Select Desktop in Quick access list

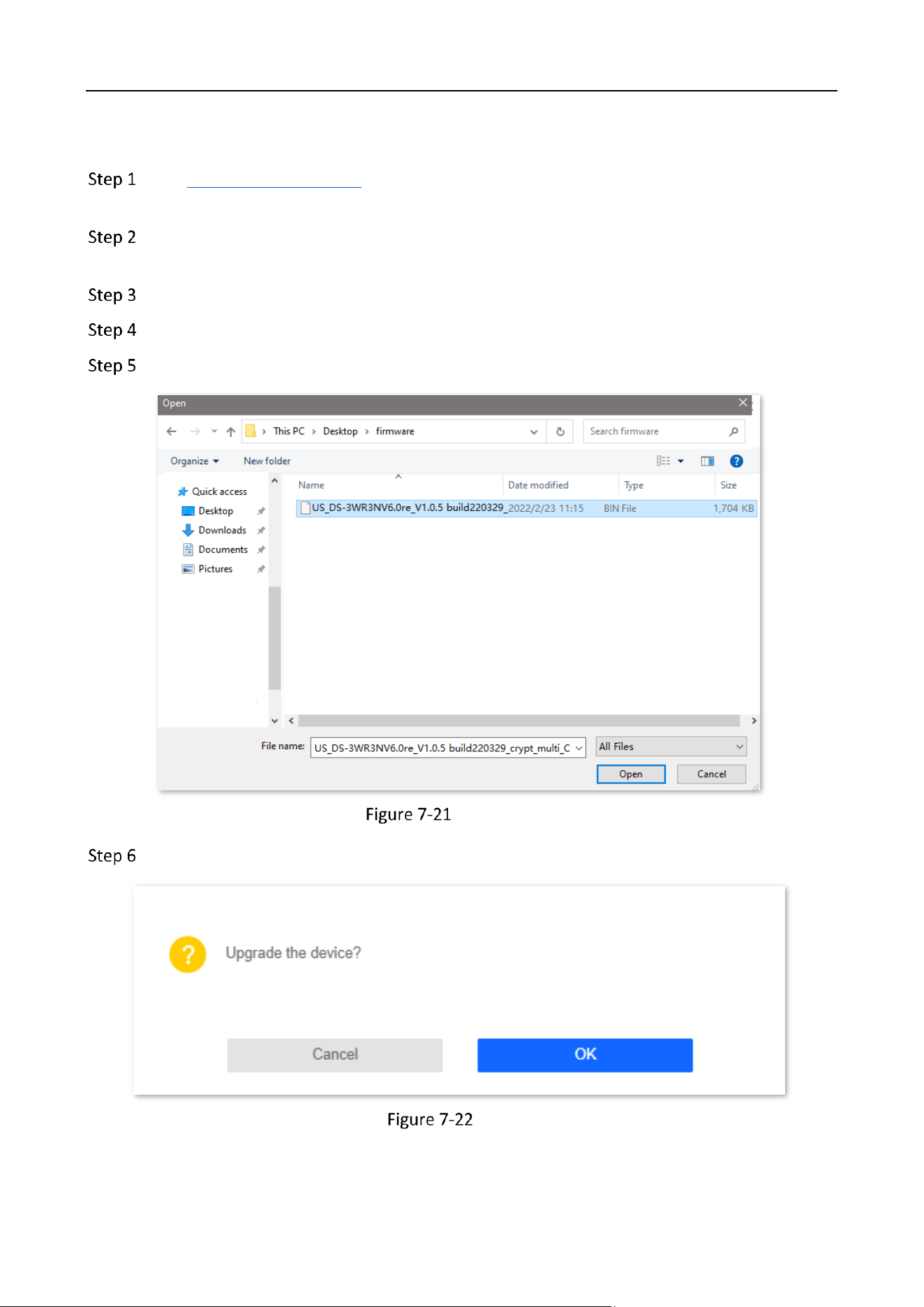click(207, 511)
